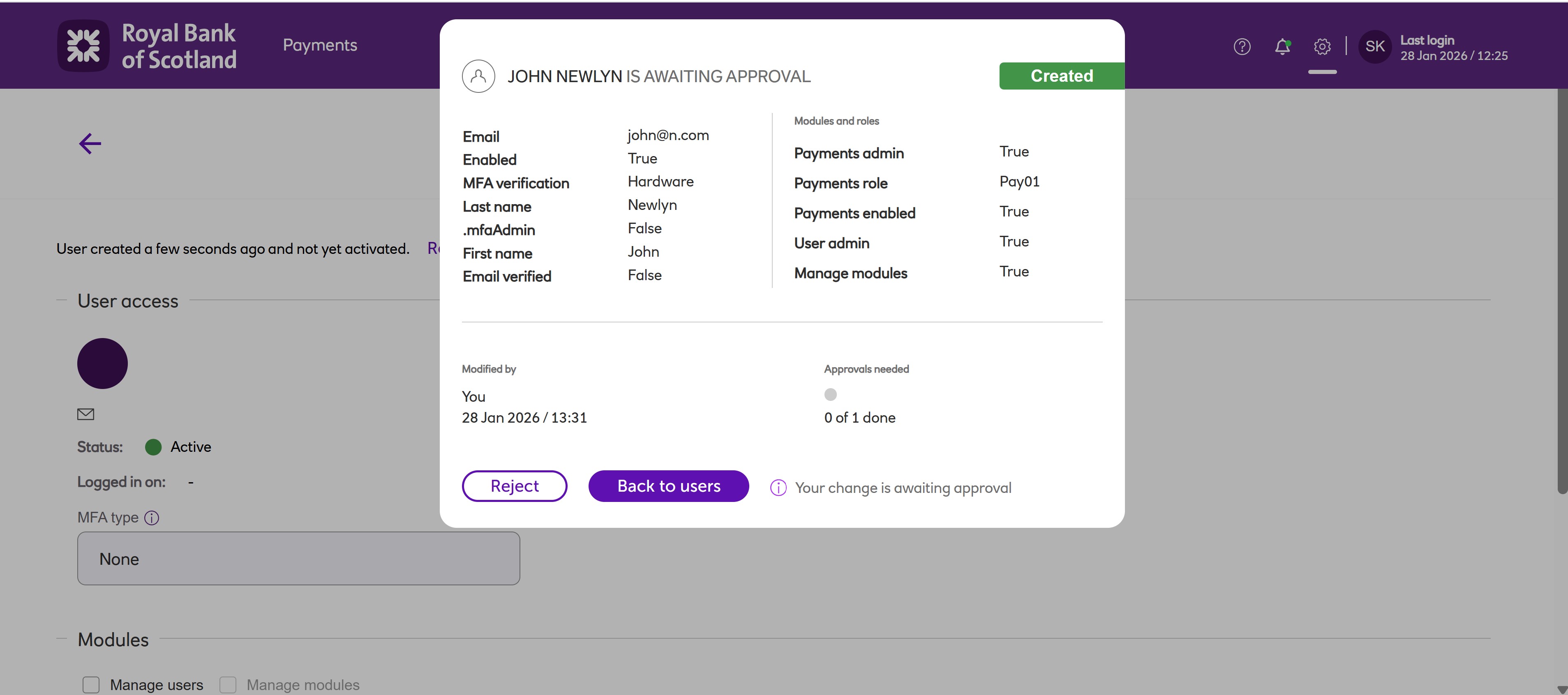Tick the Manage modules checkbox
The height and width of the screenshot is (695, 1568).
tap(228, 685)
